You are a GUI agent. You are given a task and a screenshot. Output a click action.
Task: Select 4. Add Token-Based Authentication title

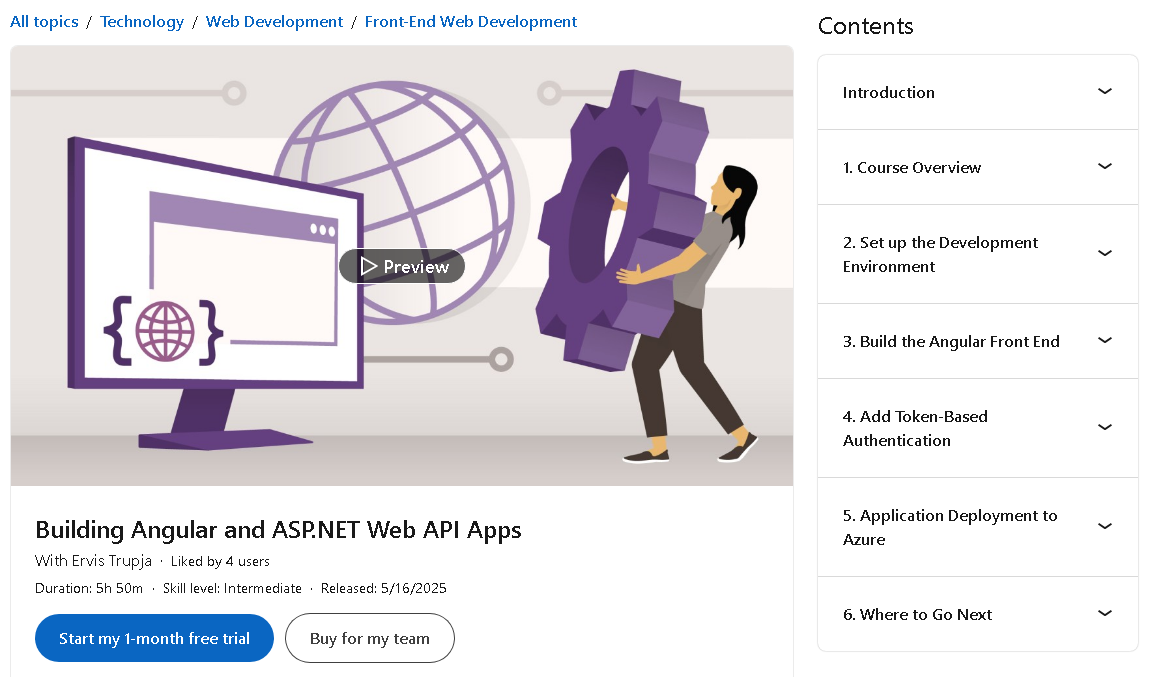click(915, 428)
